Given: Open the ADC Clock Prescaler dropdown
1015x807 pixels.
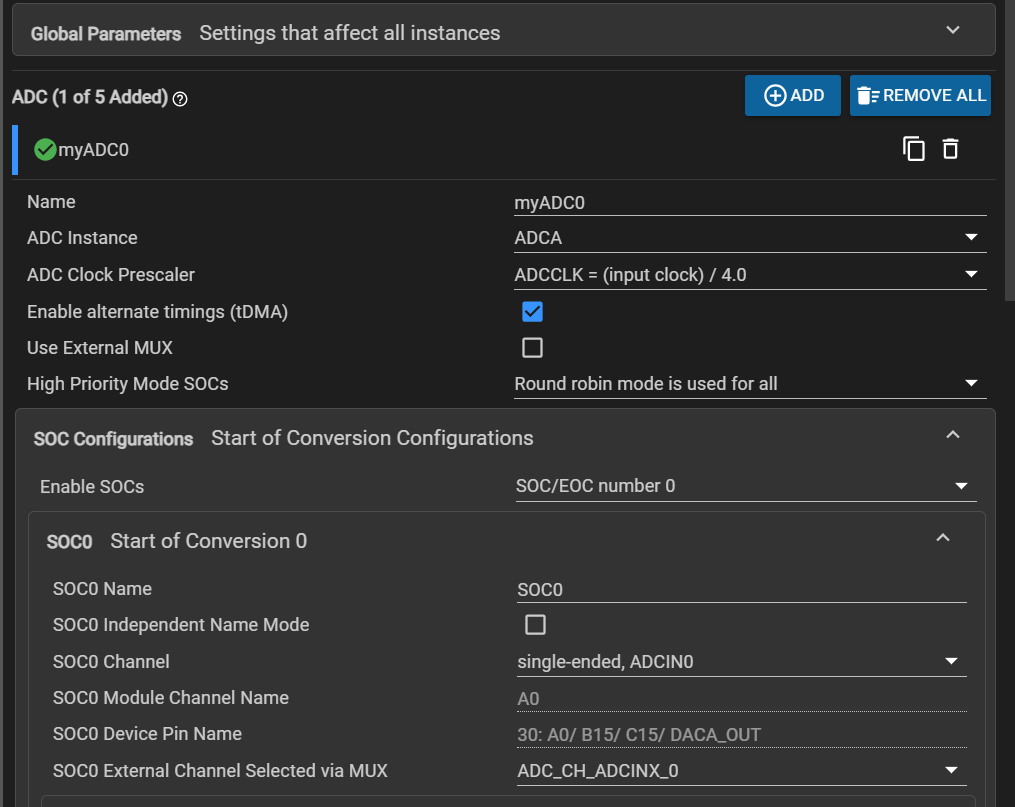Looking at the screenshot, I should pyautogui.click(x=748, y=274).
